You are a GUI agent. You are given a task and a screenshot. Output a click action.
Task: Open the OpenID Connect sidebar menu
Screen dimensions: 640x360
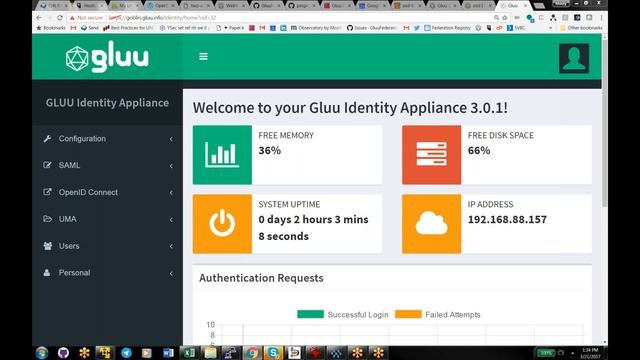pos(107,192)
